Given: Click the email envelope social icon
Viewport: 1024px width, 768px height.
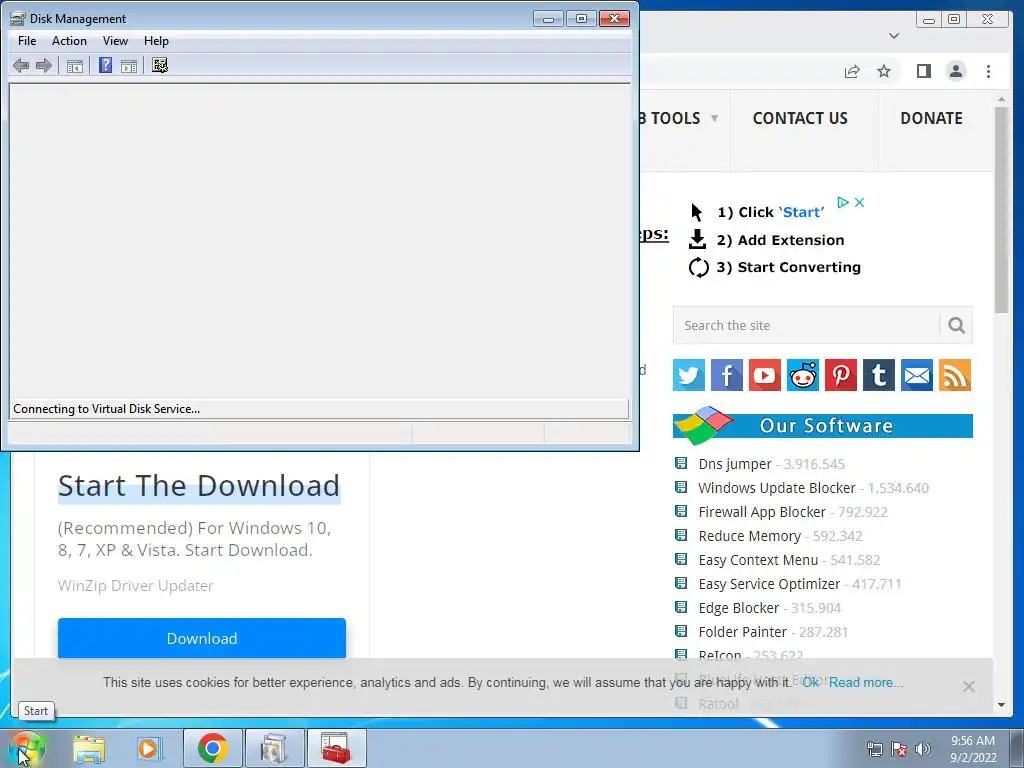Looking at the screenshot, I should pos(917,375).
